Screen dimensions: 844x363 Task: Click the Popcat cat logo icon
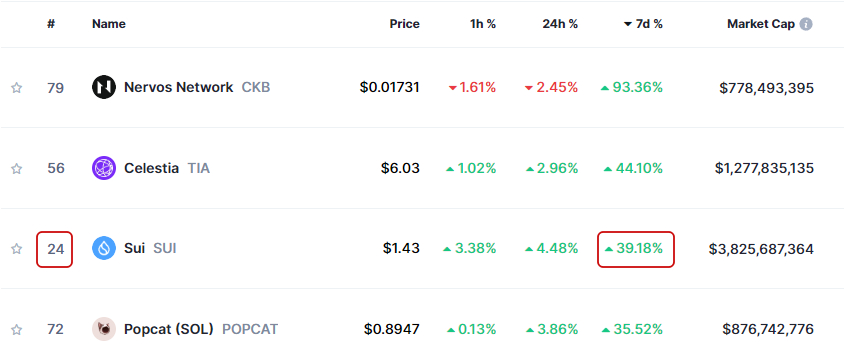click(x=104, y=329)
